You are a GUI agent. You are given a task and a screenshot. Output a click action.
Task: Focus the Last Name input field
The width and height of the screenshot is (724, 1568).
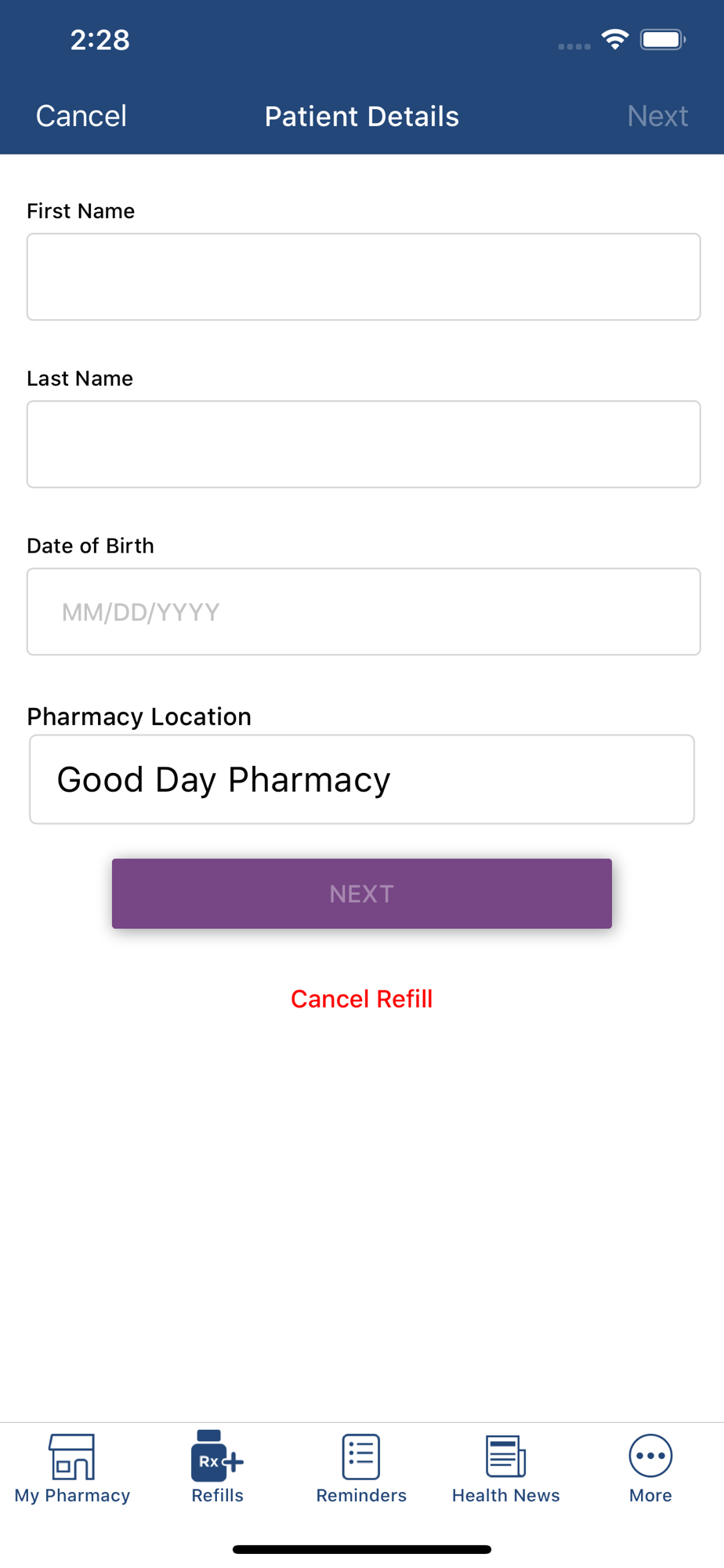(x=364, y=445)
